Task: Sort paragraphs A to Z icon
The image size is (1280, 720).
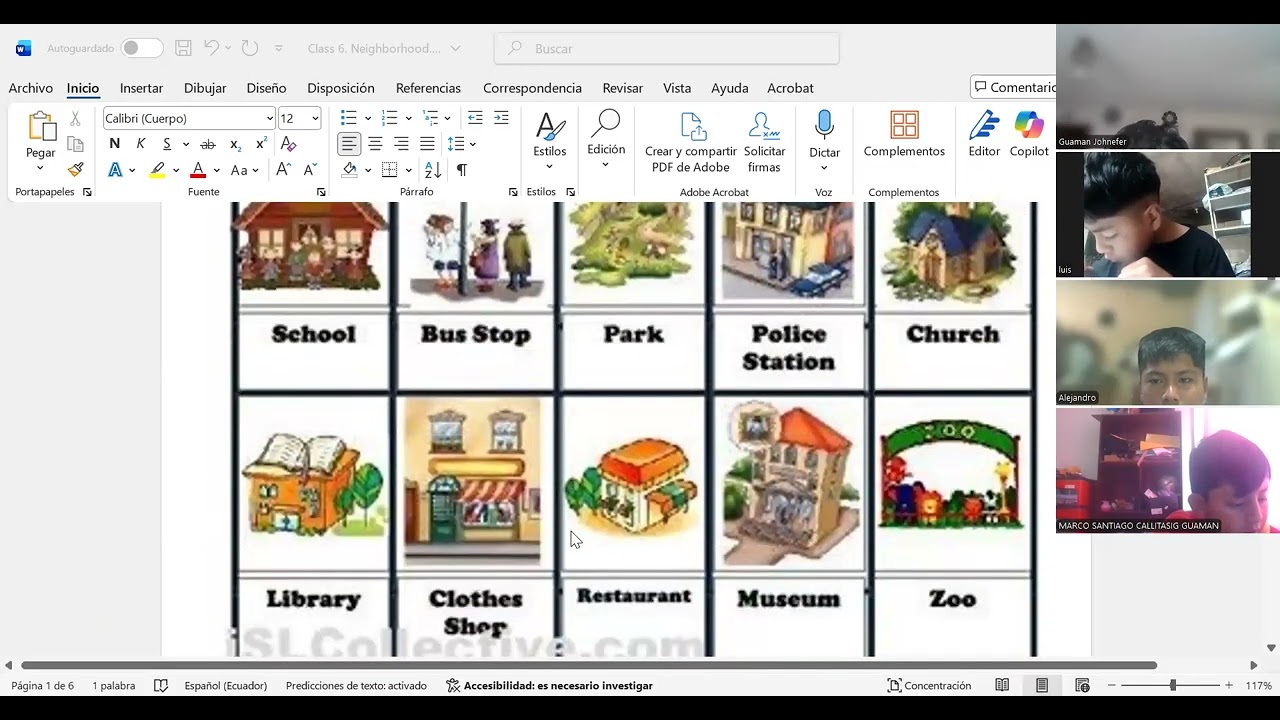Action: pos(433,170)
